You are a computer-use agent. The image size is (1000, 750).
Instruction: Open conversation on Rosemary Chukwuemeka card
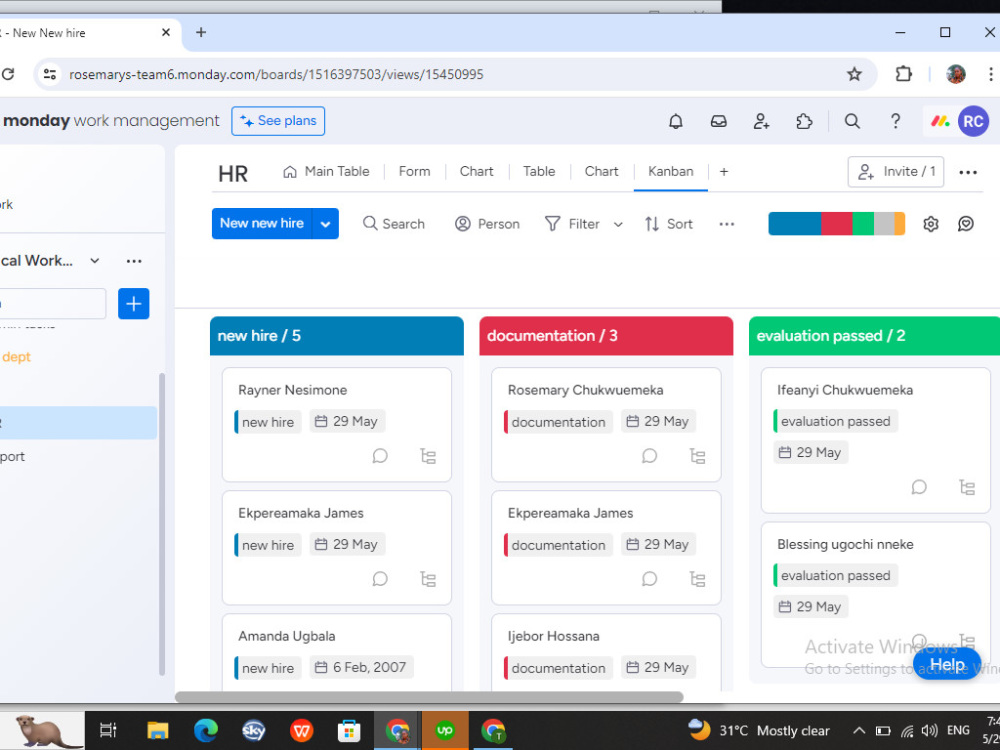click(649, 456)
